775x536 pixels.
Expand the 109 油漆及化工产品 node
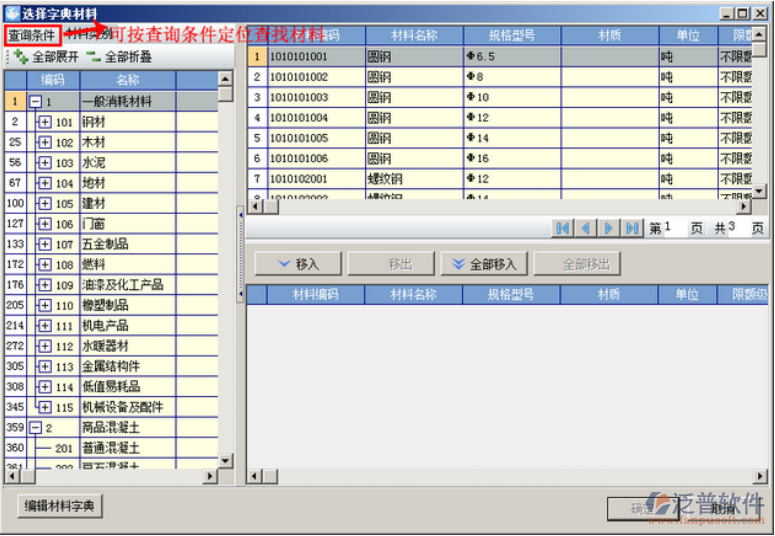[44, 285]
